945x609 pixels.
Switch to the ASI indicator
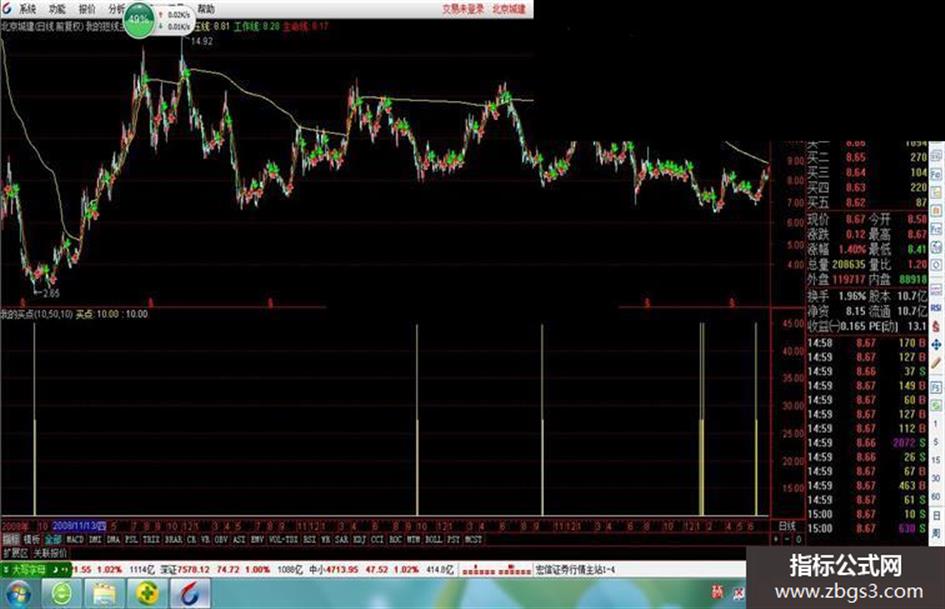237,539
